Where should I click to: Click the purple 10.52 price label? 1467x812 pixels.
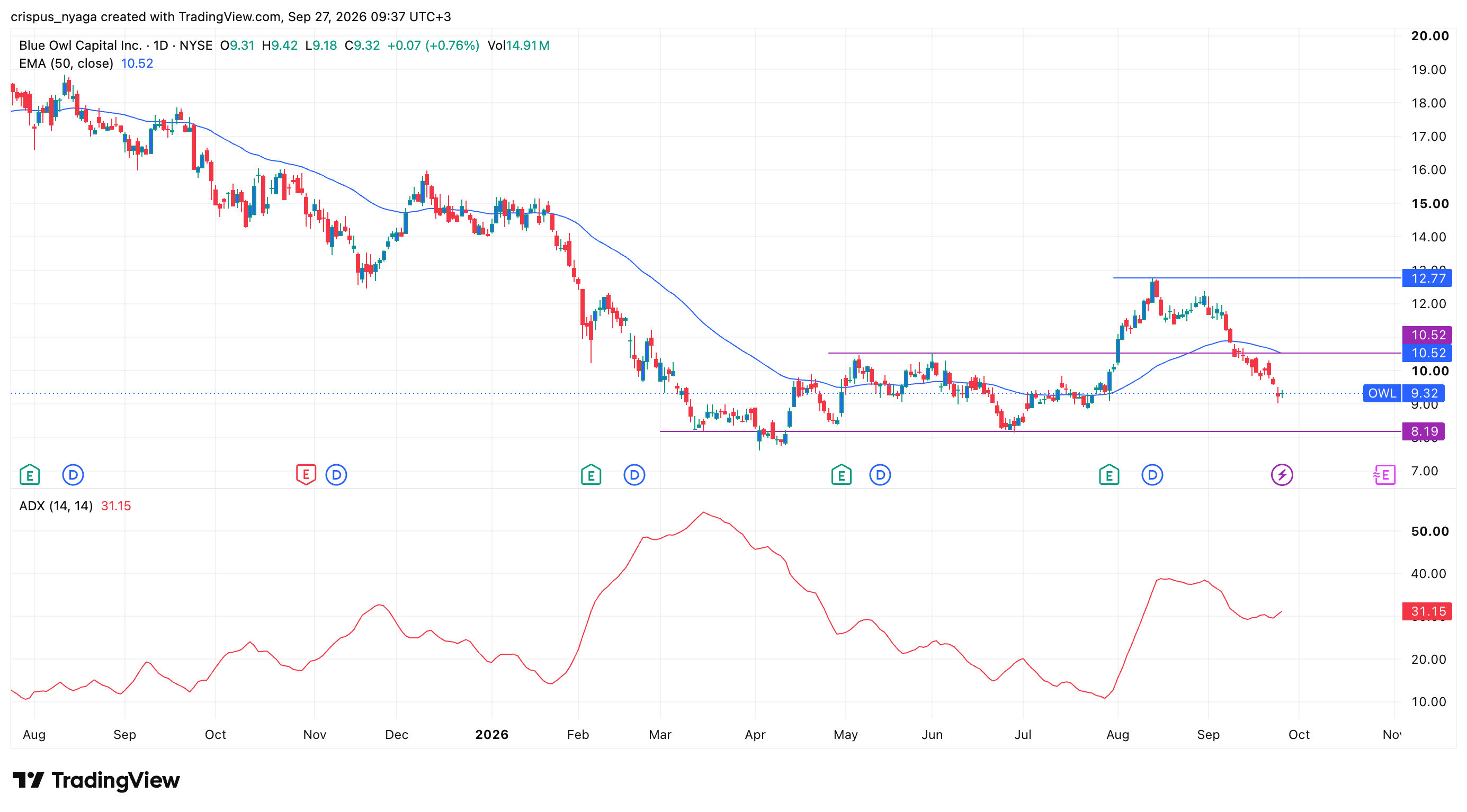1427,335
